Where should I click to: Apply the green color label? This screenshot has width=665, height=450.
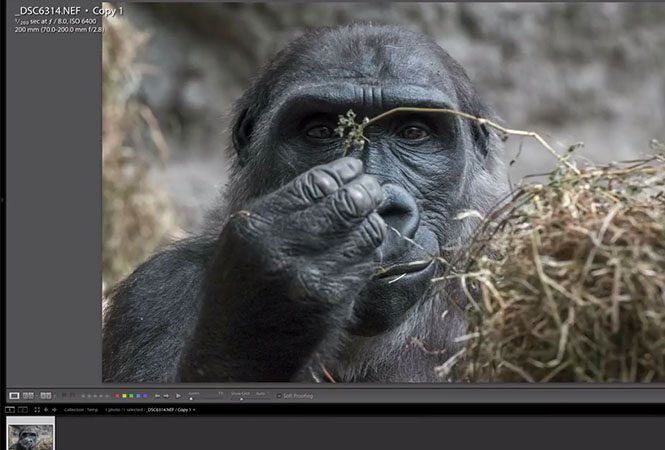[131, 396]
